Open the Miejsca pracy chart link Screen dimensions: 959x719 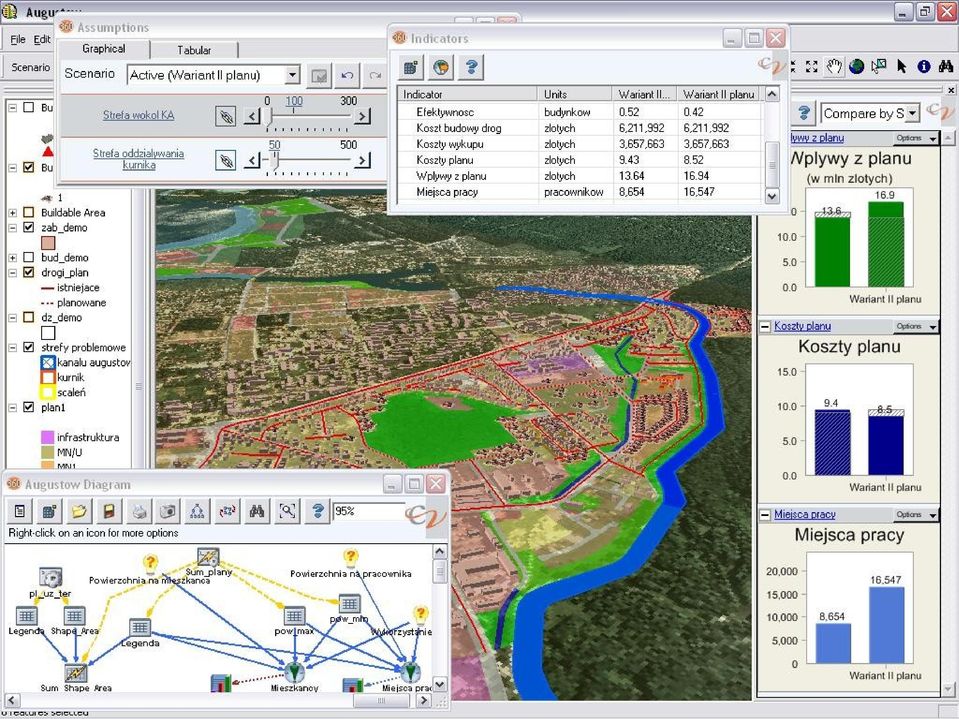click(805, 514)
